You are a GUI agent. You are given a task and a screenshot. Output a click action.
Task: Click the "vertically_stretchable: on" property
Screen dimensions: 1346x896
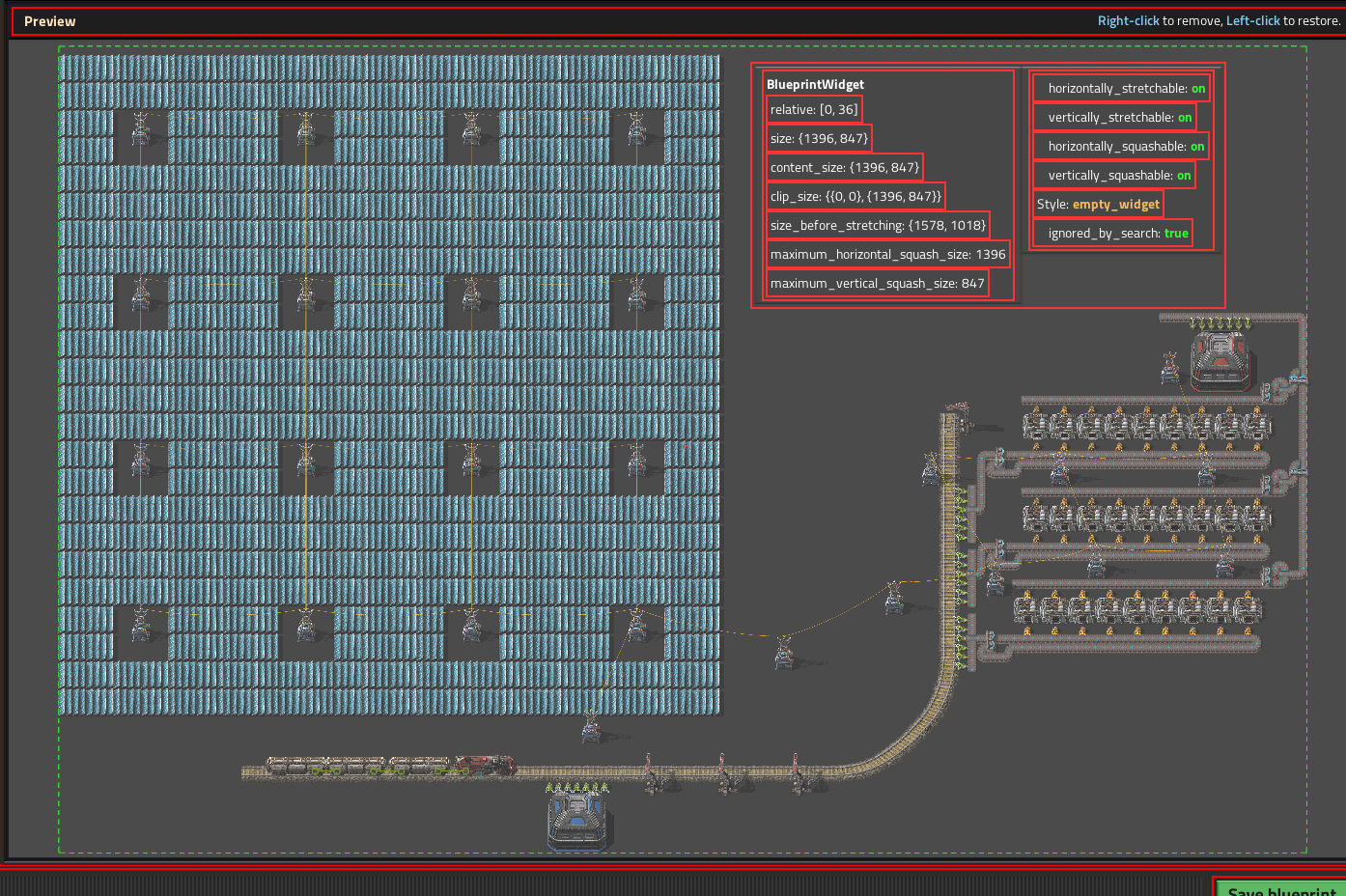[1114, 117]
